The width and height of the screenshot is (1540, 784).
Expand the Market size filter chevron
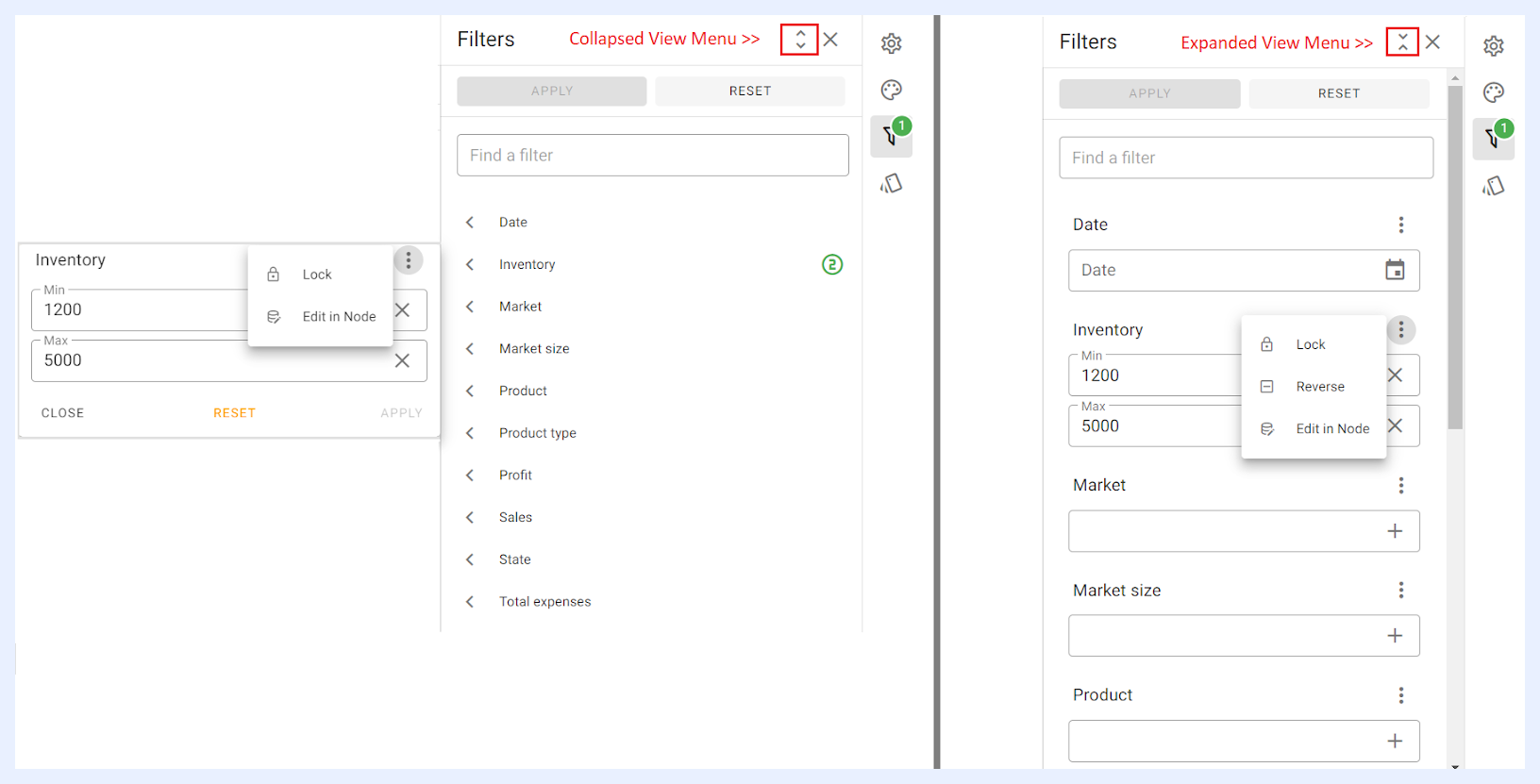(470, 349)
